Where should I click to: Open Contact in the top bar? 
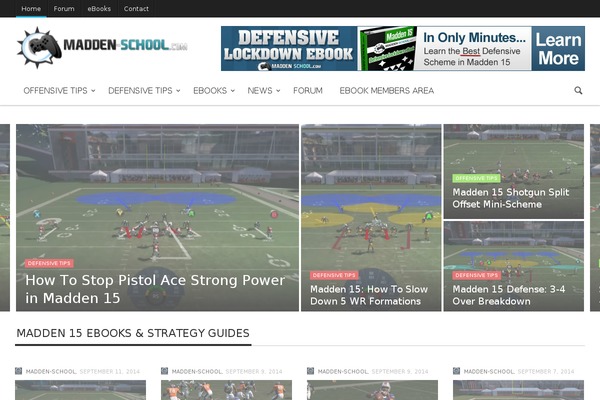136,8
